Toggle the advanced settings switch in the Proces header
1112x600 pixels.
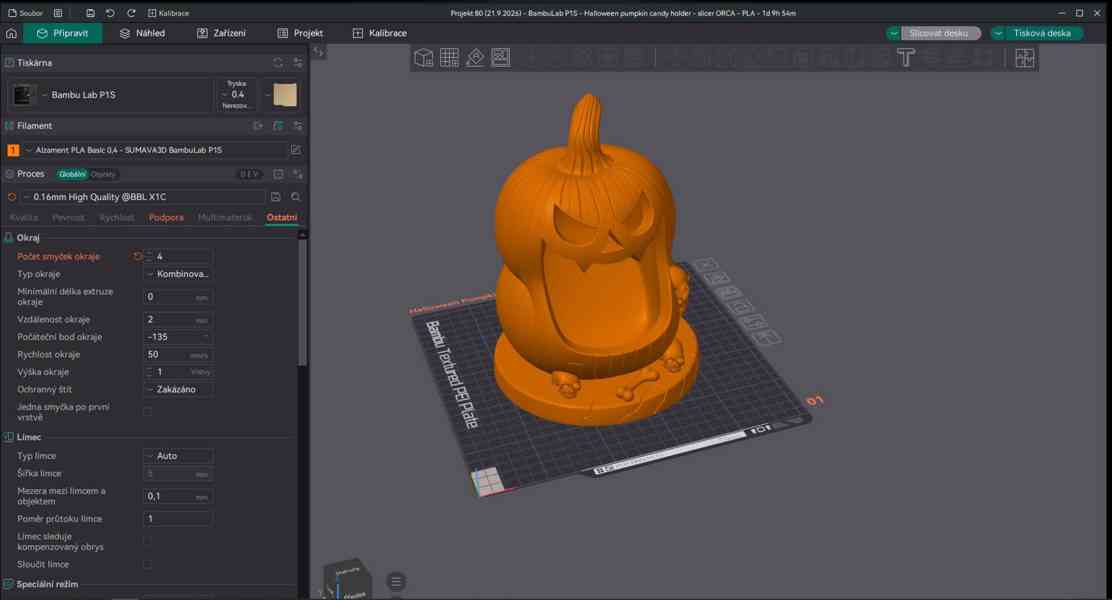click(x=249, y=174)
